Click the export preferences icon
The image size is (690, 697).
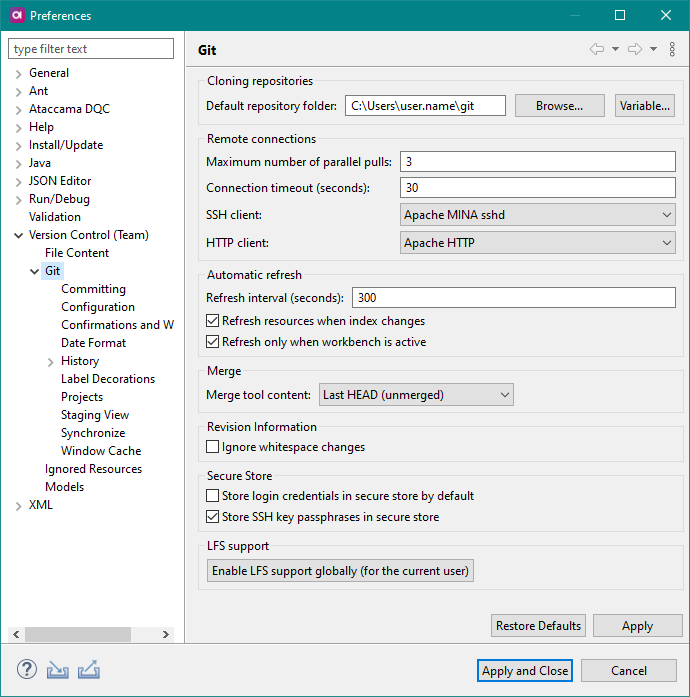point(88,670)
